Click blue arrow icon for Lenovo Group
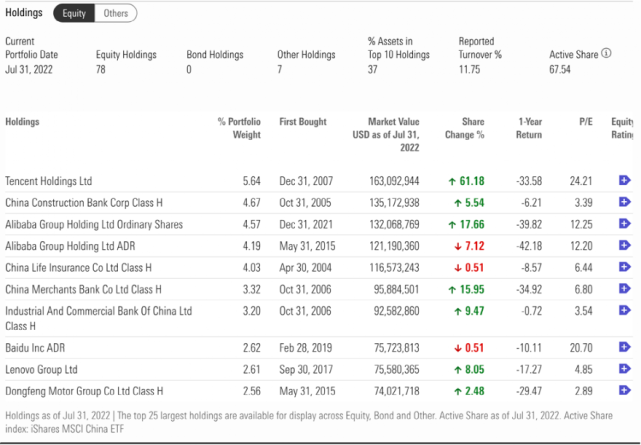The width and height of the screenshot is (641, 445). pos(625,369)
